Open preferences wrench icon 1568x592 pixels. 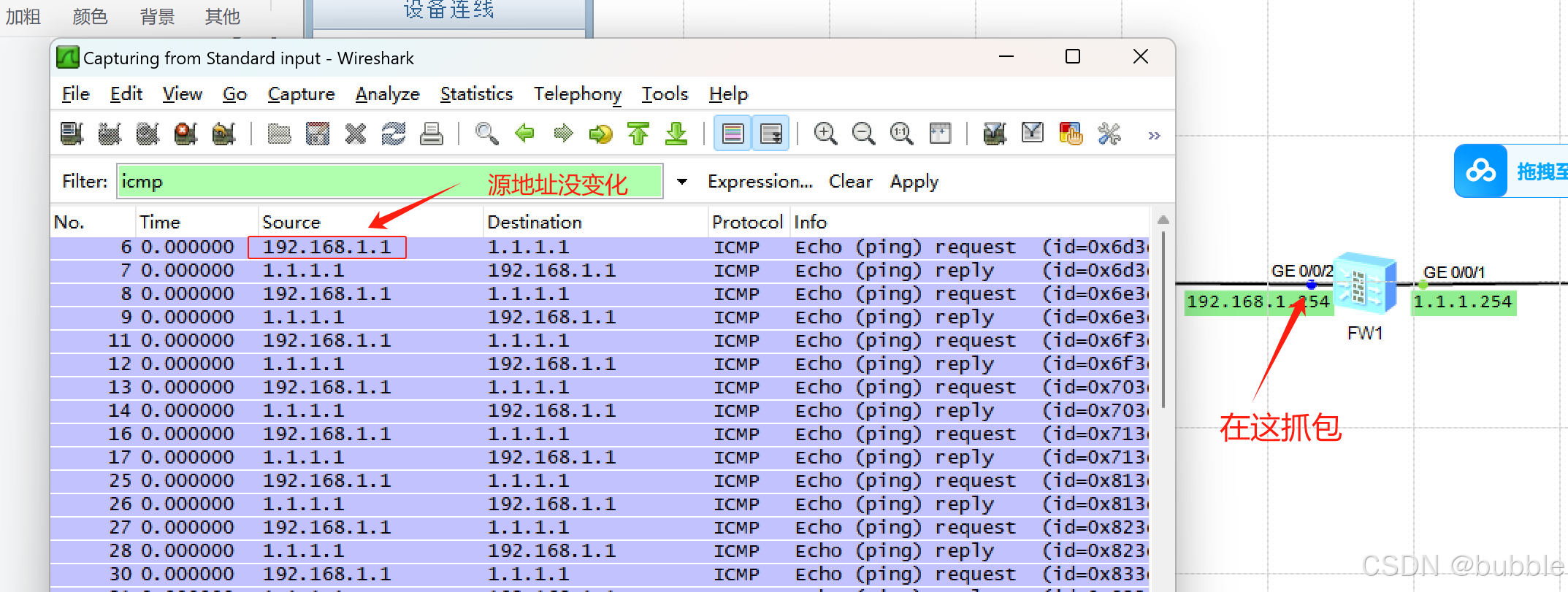(1109, 134)
